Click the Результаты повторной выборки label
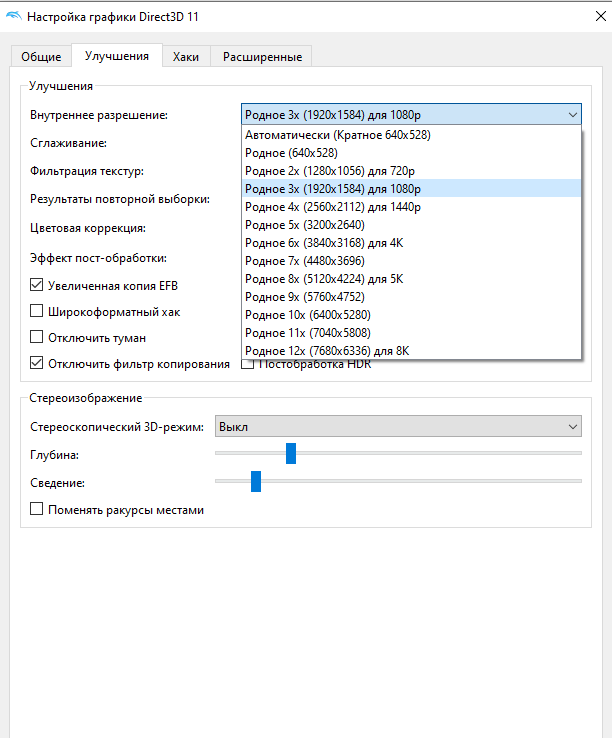The height and width of the screenshot is (738, 612). (x=120, y=199)
